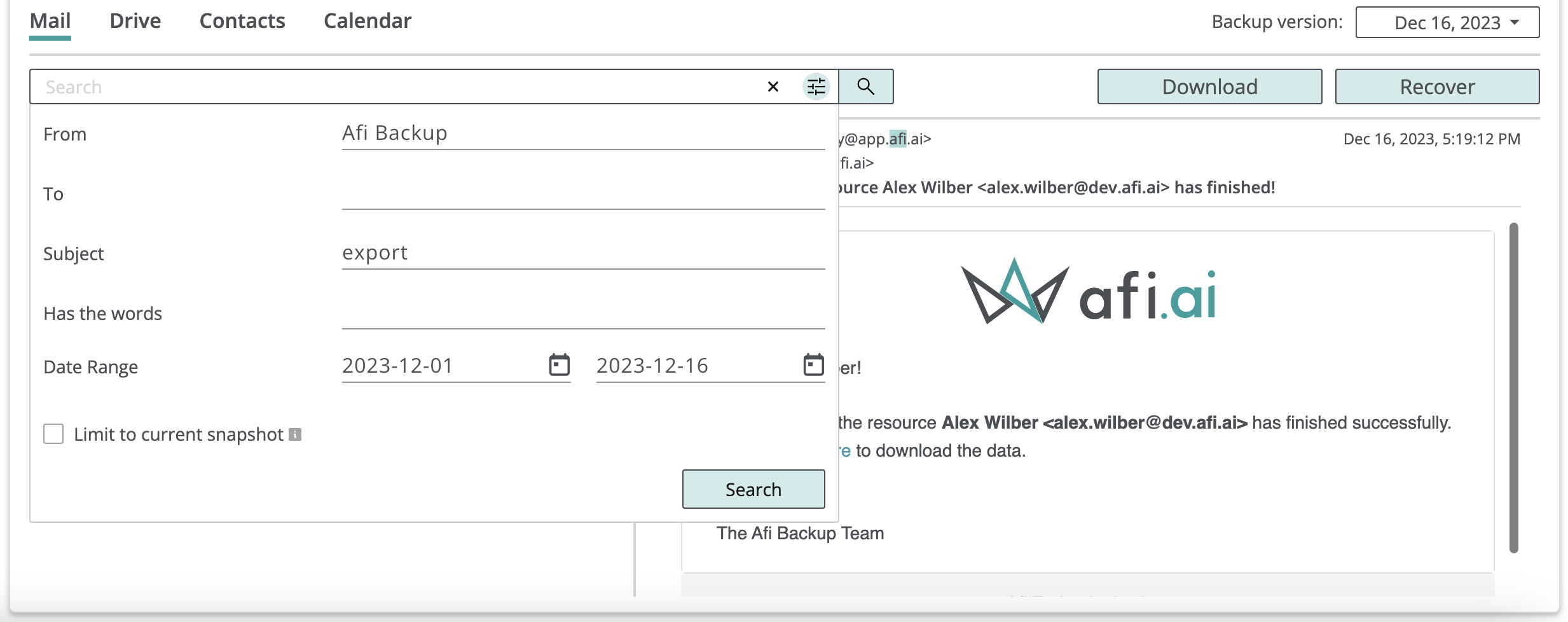
Task: Switch to the Mail tab
Action: point(50,21)
